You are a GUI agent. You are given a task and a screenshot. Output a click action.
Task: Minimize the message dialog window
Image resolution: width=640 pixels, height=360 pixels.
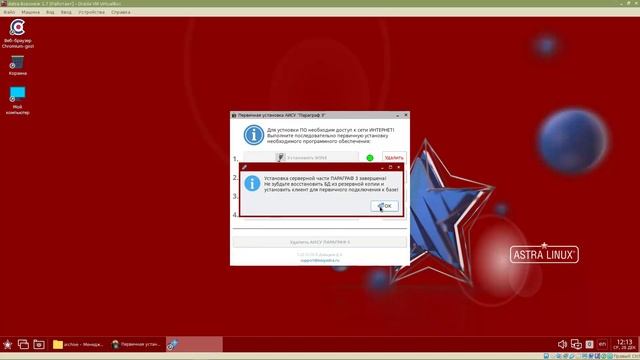coord(382,167)
